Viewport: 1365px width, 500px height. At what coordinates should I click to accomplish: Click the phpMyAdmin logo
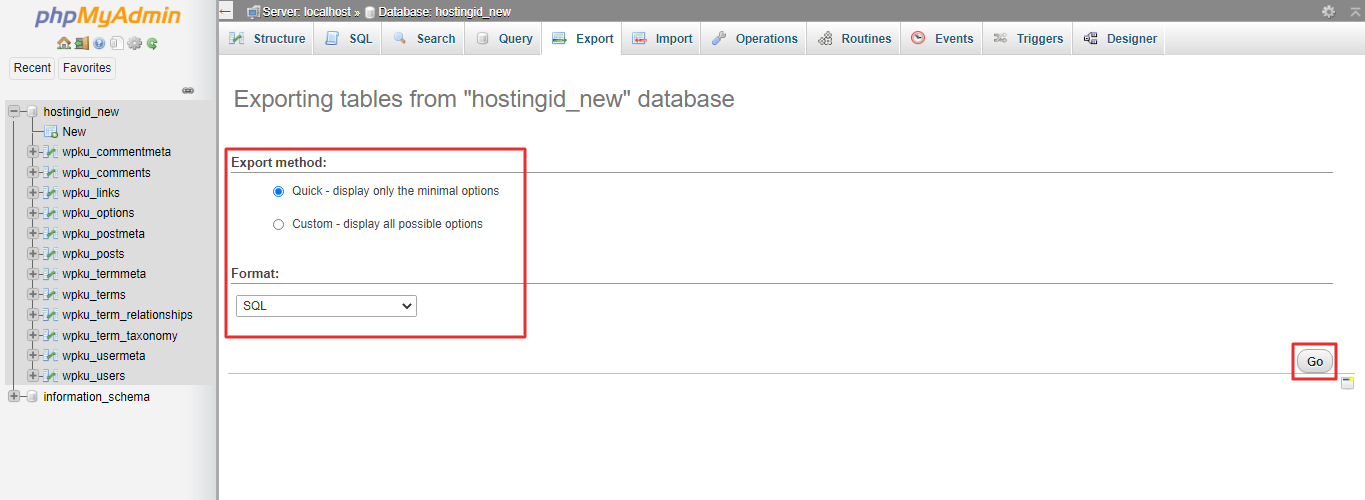click(x=108, y=16)
